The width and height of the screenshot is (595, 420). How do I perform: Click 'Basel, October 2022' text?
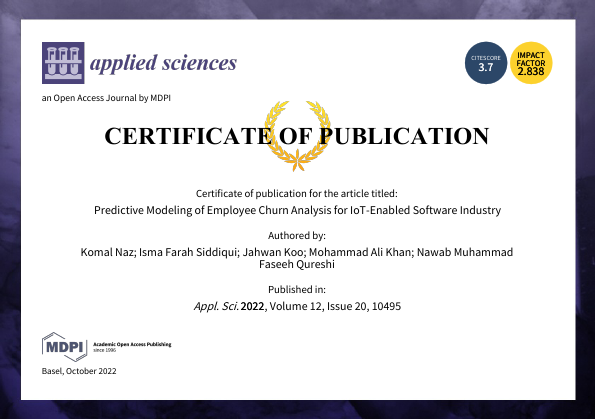click(79, 371)
